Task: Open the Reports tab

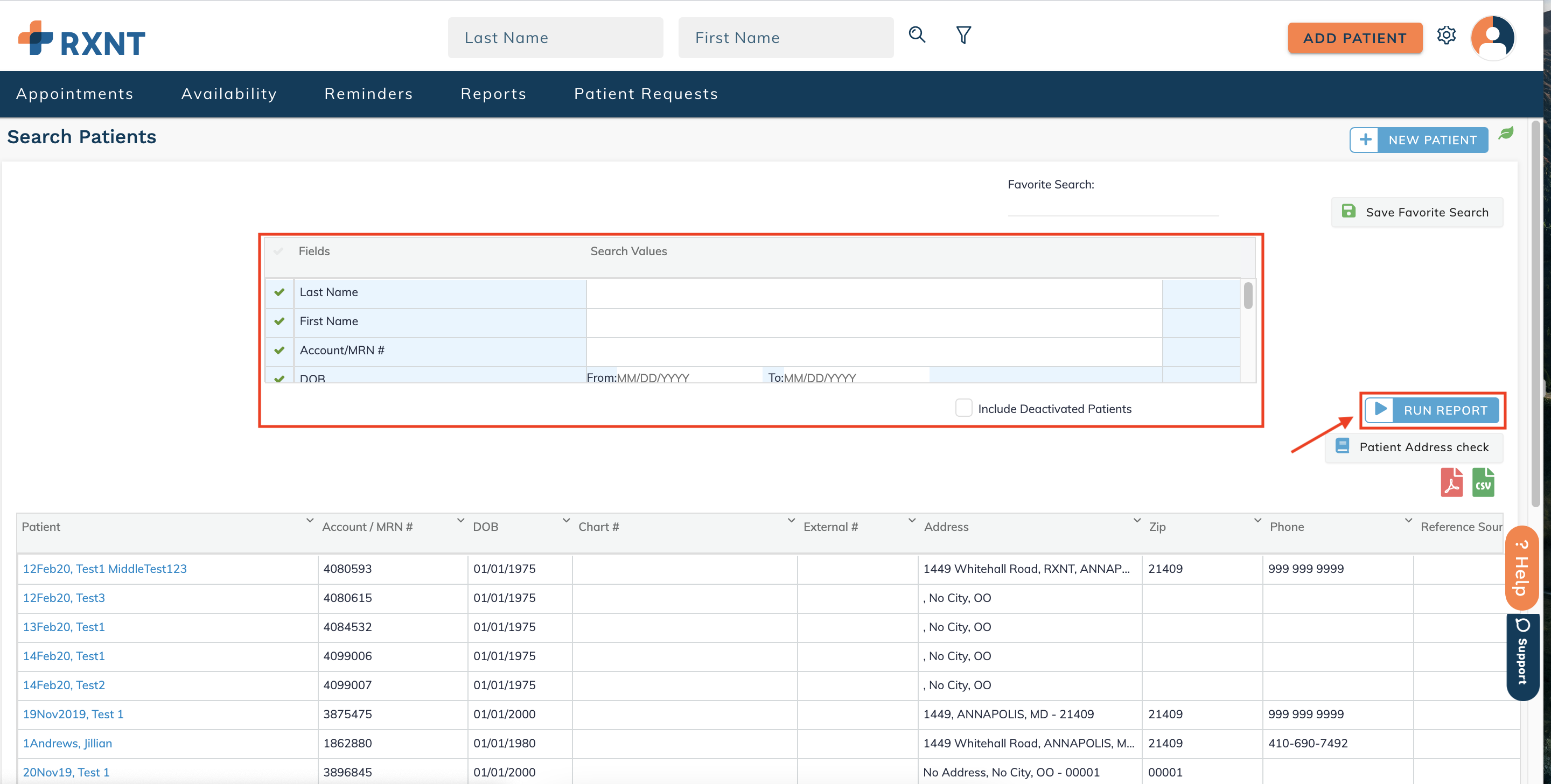Action: coord(493,94)
